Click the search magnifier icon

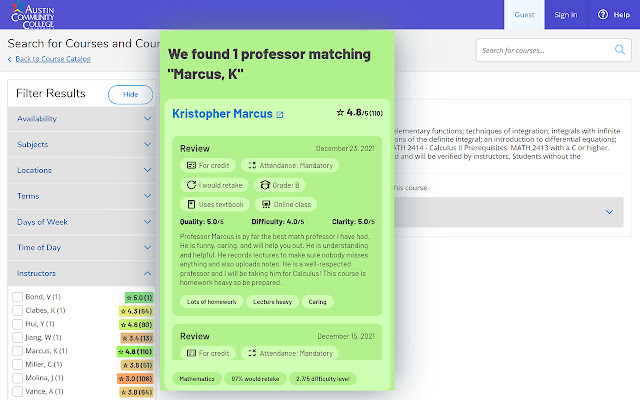pos(620,49)
